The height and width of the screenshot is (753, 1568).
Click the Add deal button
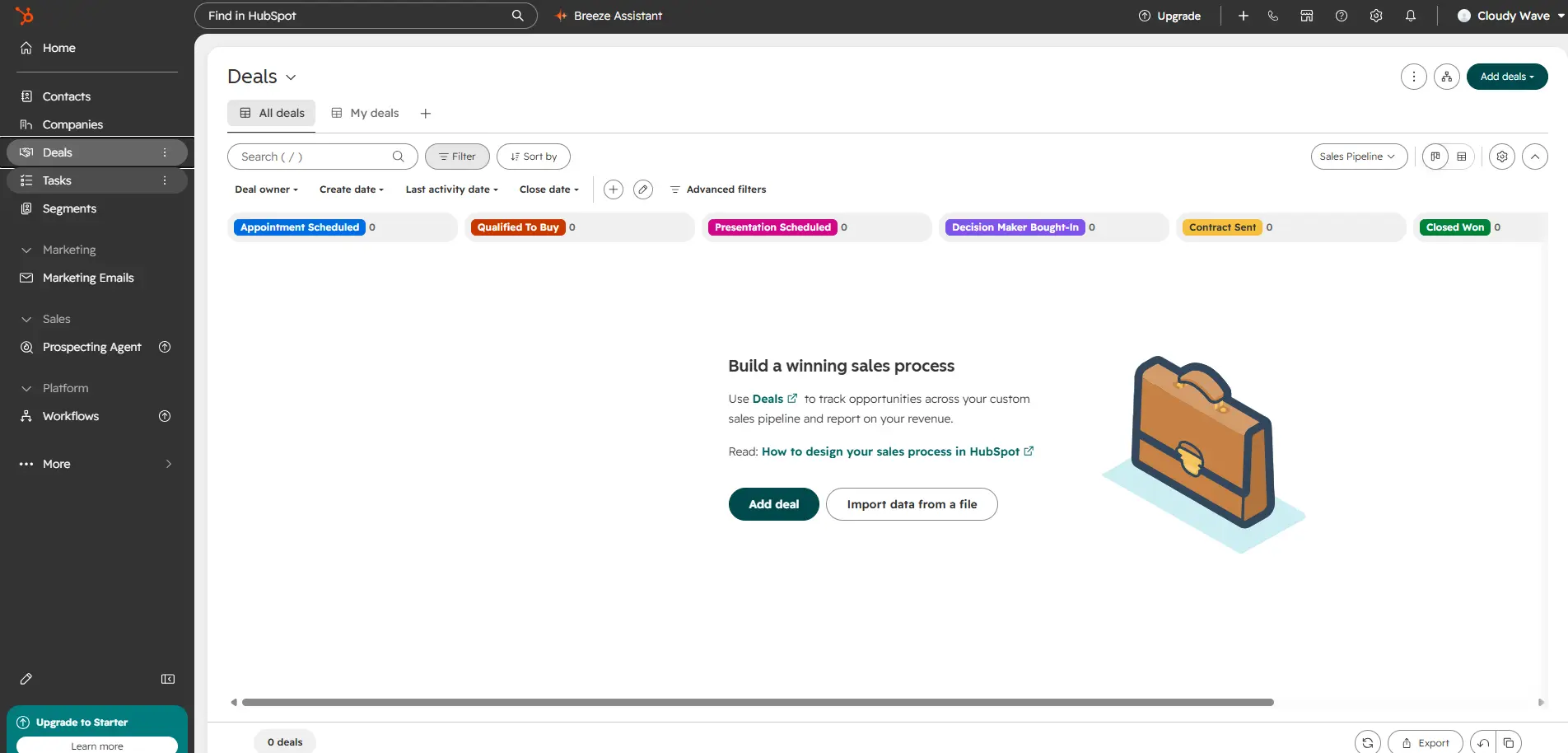coord(774,504)
